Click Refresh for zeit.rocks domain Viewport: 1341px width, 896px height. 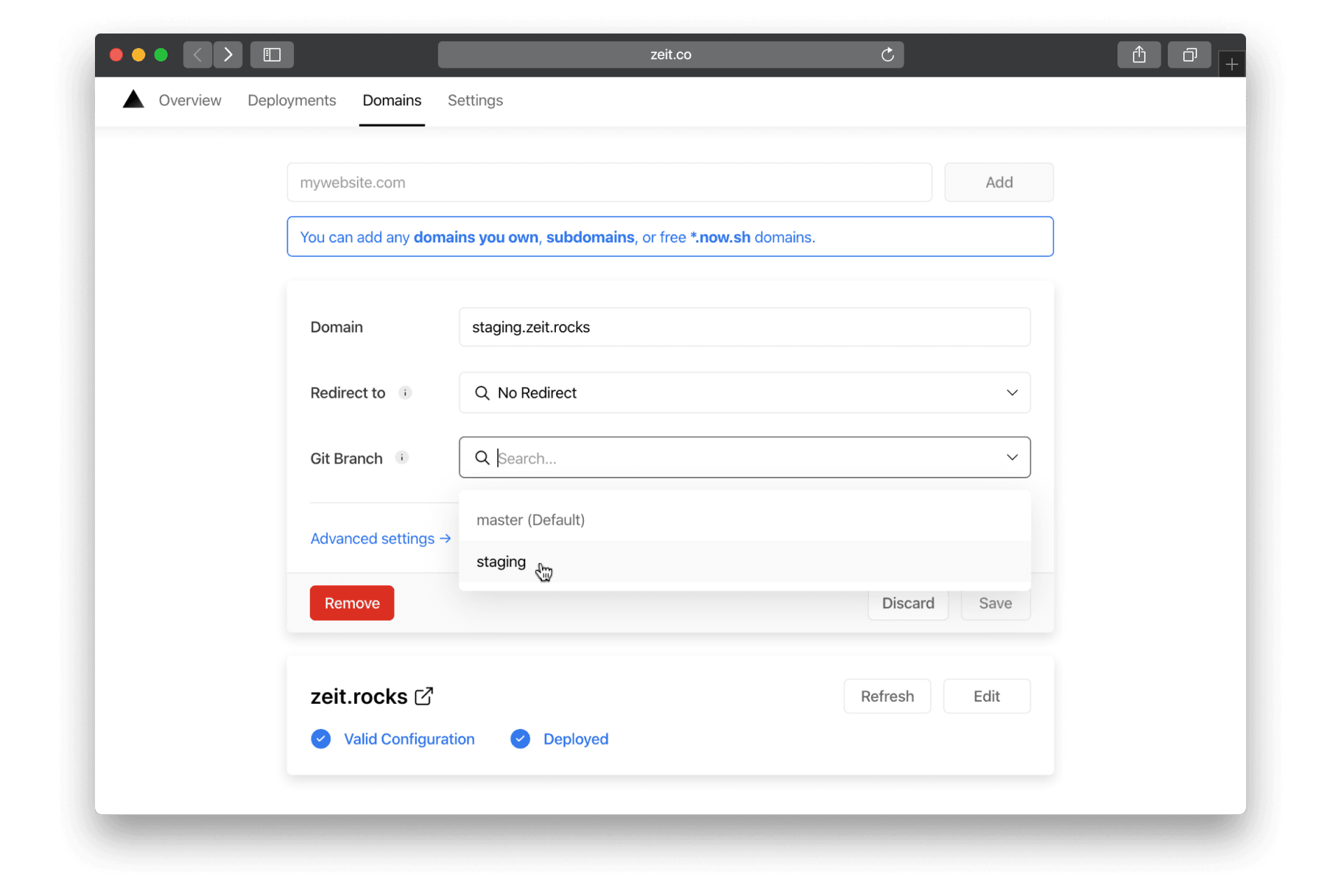[886, 696]
